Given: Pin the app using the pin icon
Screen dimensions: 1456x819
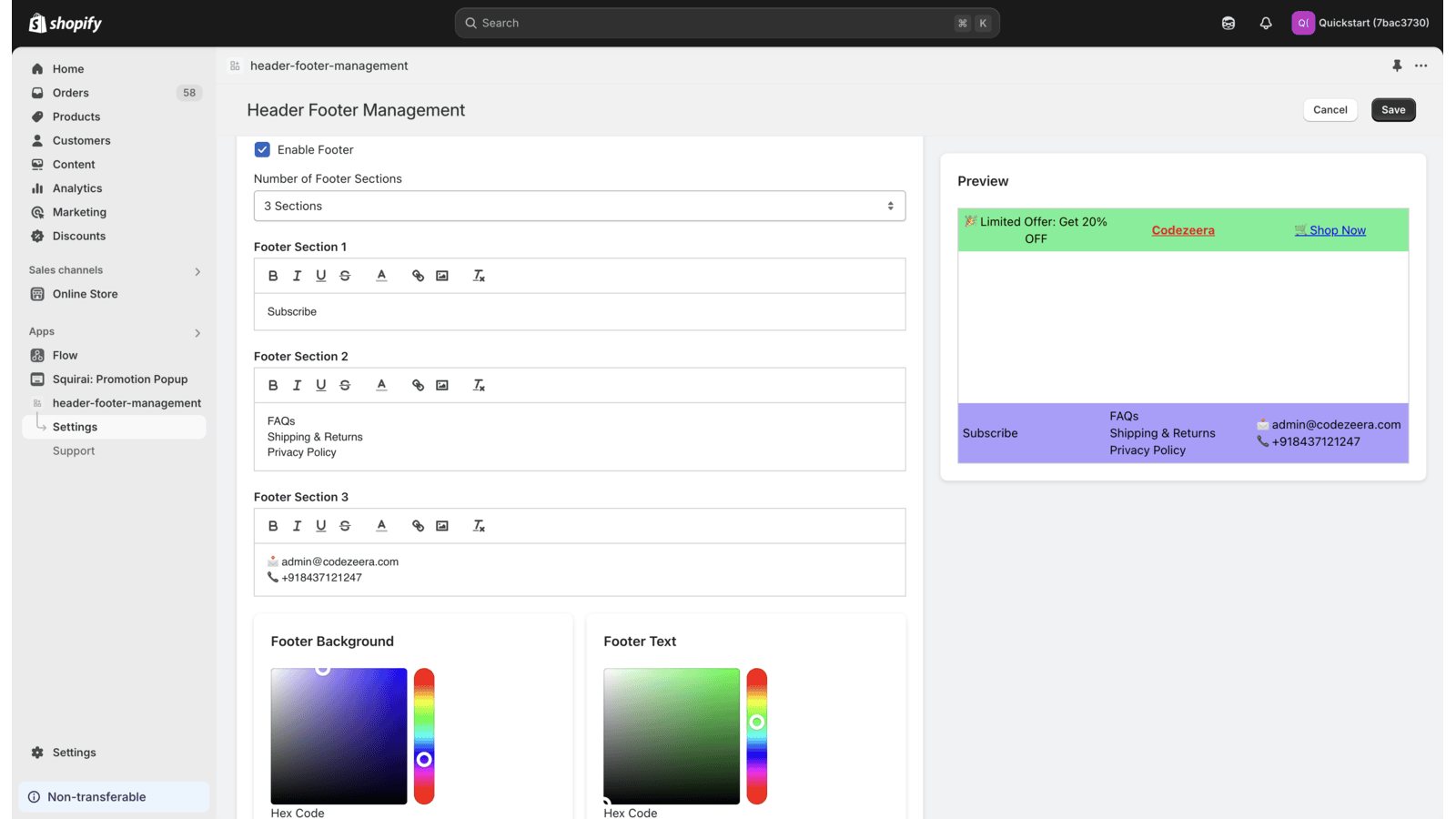Looking at the screenshot, I should (1397, 66).
